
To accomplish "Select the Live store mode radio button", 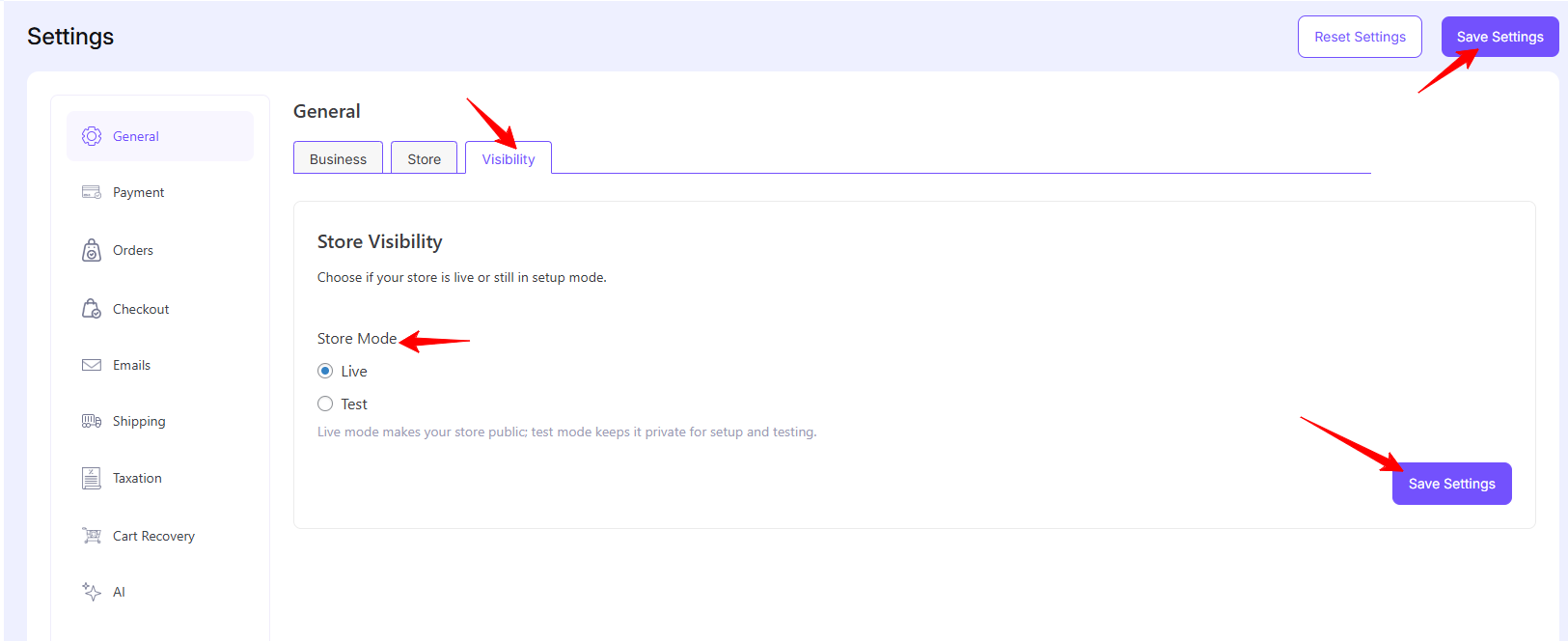I will click(325, 371).
